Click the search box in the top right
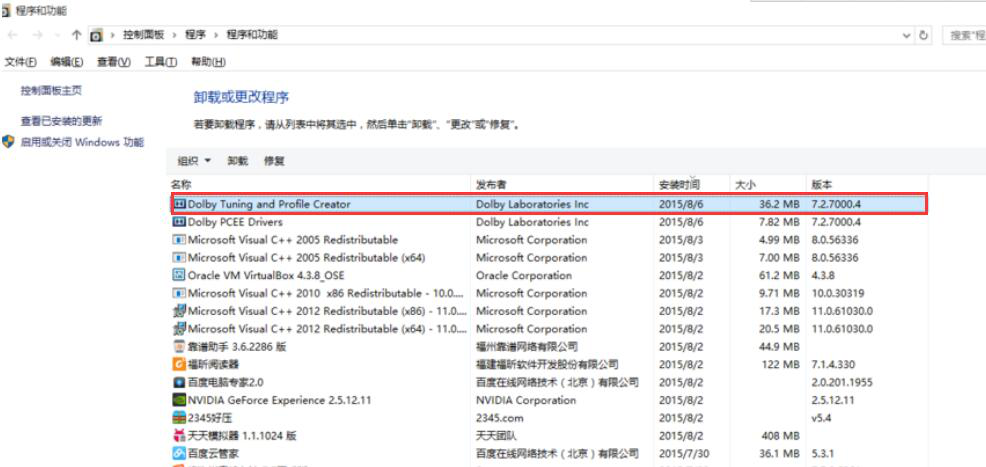 [x=965, y=35]
